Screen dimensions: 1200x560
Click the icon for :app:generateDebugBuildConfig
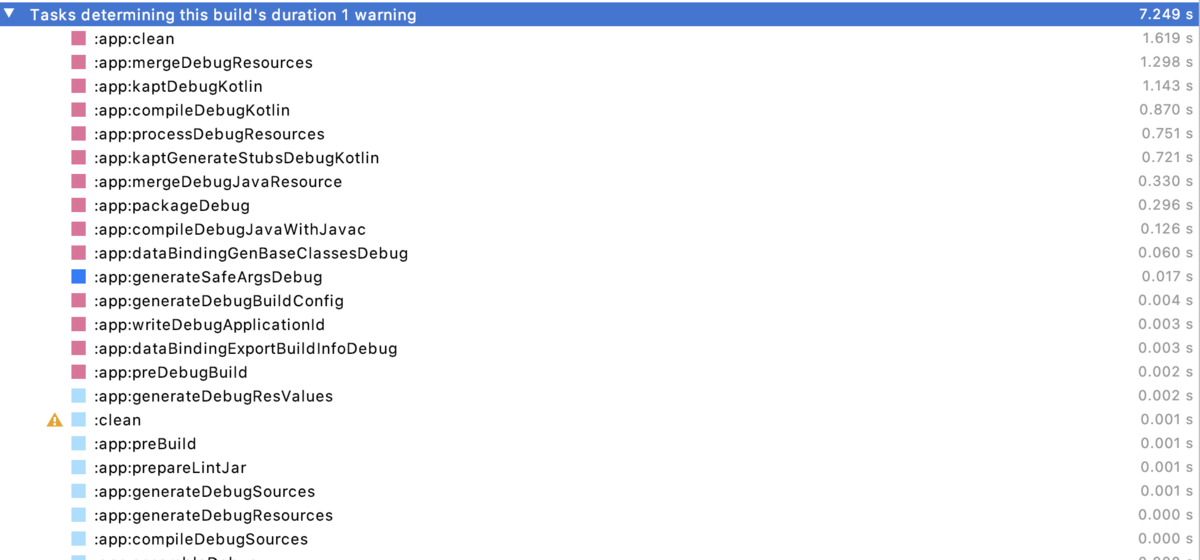pyautogui.click(x=79, y=301)
